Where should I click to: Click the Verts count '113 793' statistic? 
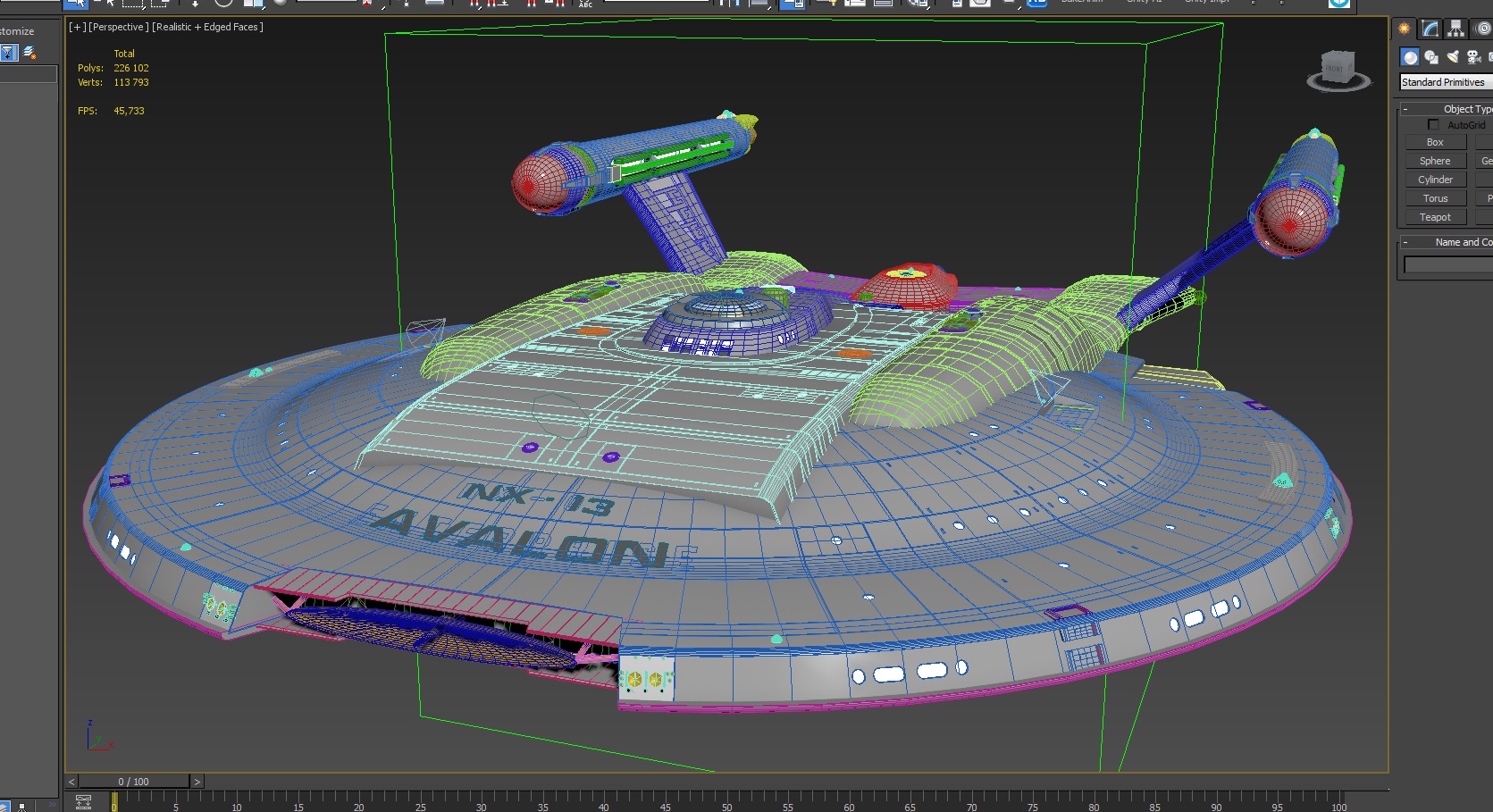pyautogui.click(x=131, y=82)
